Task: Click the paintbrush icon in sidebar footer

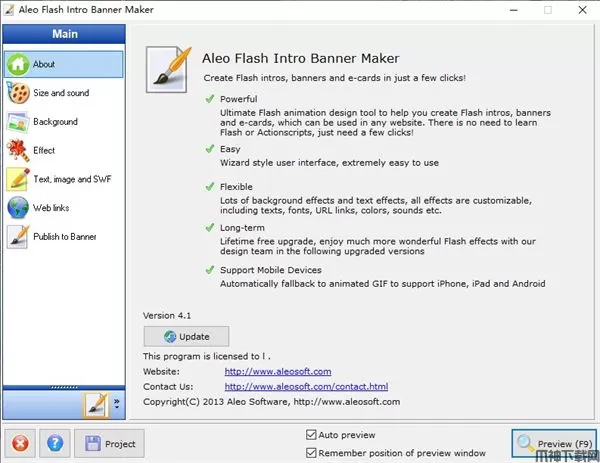Action: [x=96, y=405]
